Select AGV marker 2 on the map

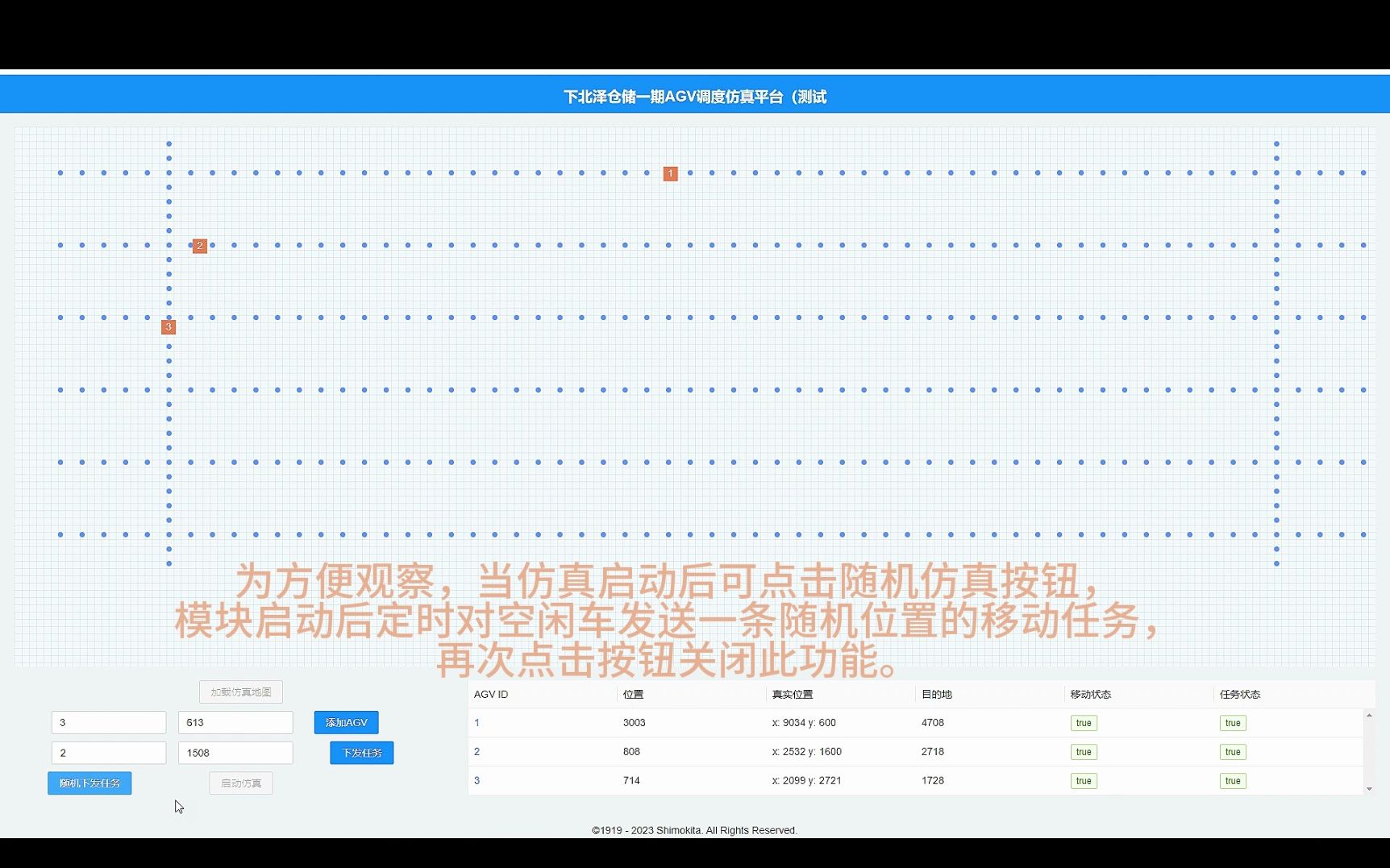(199, 246)
